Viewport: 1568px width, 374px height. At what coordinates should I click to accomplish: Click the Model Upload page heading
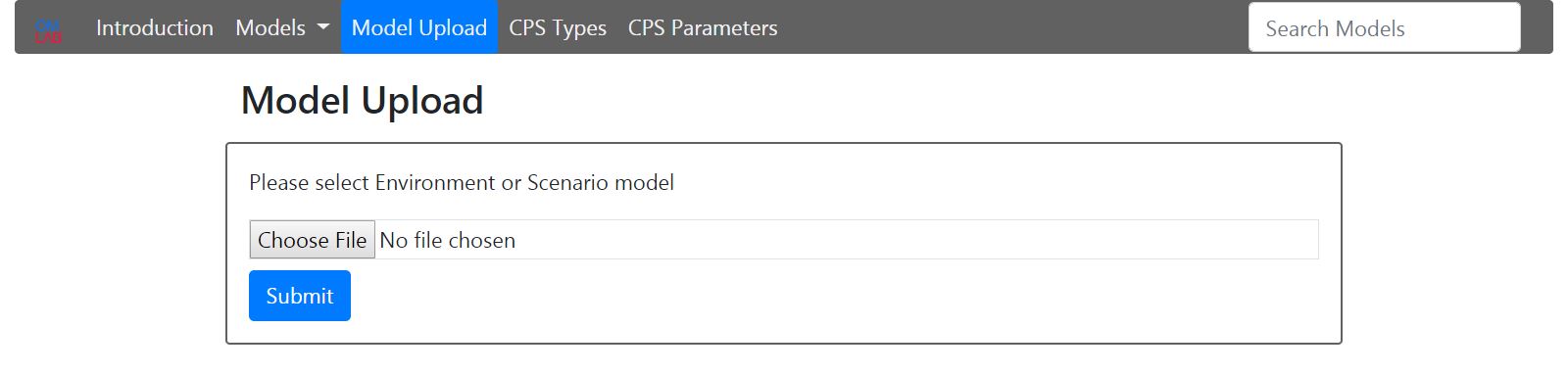[x=363, y=100]
